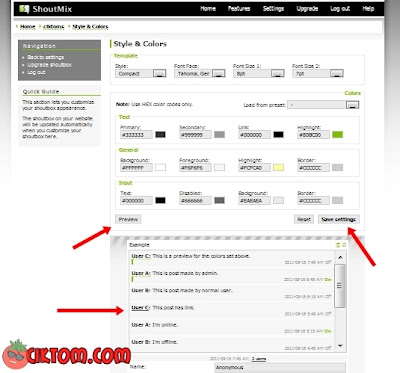Click the Example shoutbox scrollbar thumb
This screenshot has width=400, height=373.
click(340, 286)
